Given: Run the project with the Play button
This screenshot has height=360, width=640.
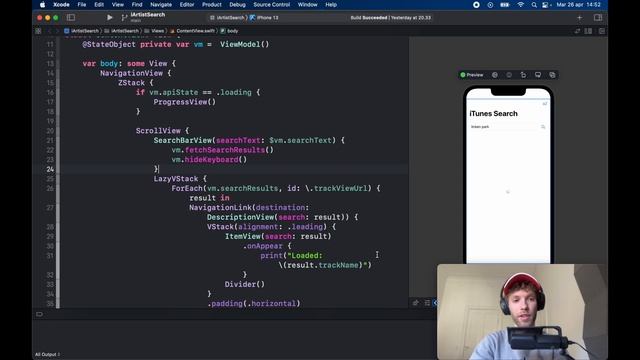Looking at the screenshot, I should tap(109, 18).
